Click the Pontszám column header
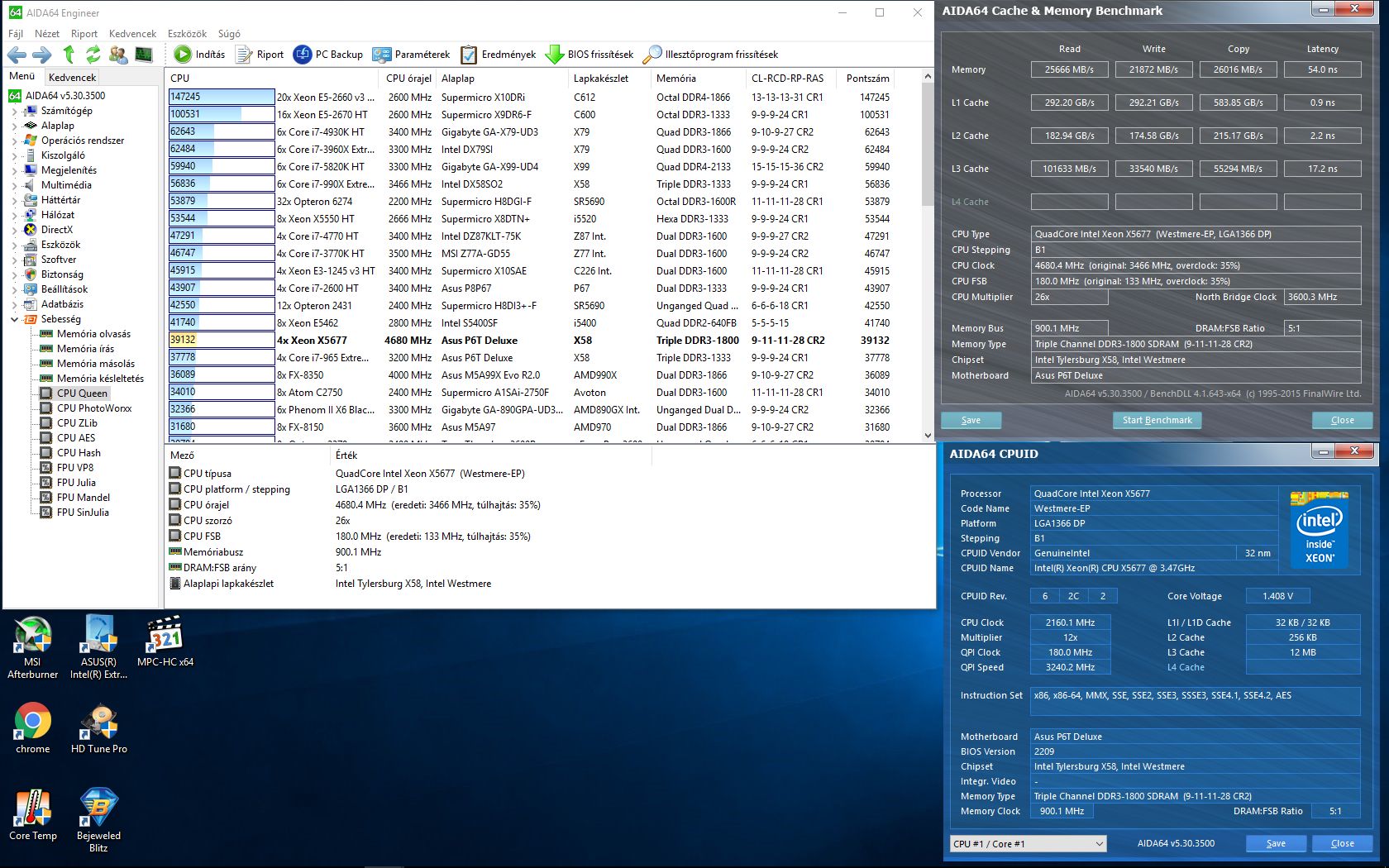 (x=867, y=79)
